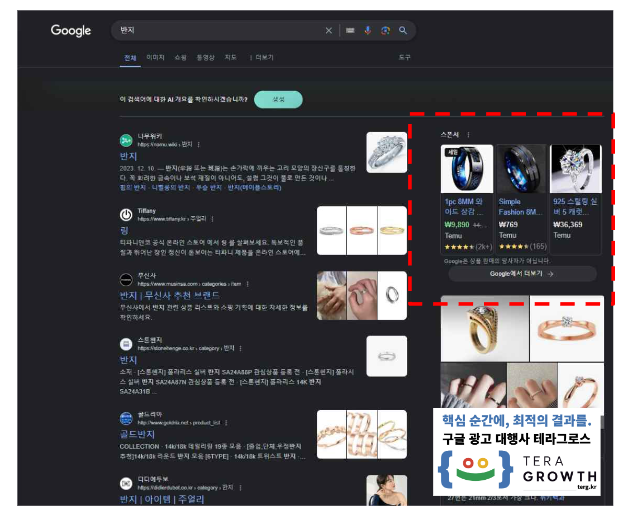Select the 전체 tab
Image resolution: width=631 pixels, height=529 pixels.
(130, 58)
